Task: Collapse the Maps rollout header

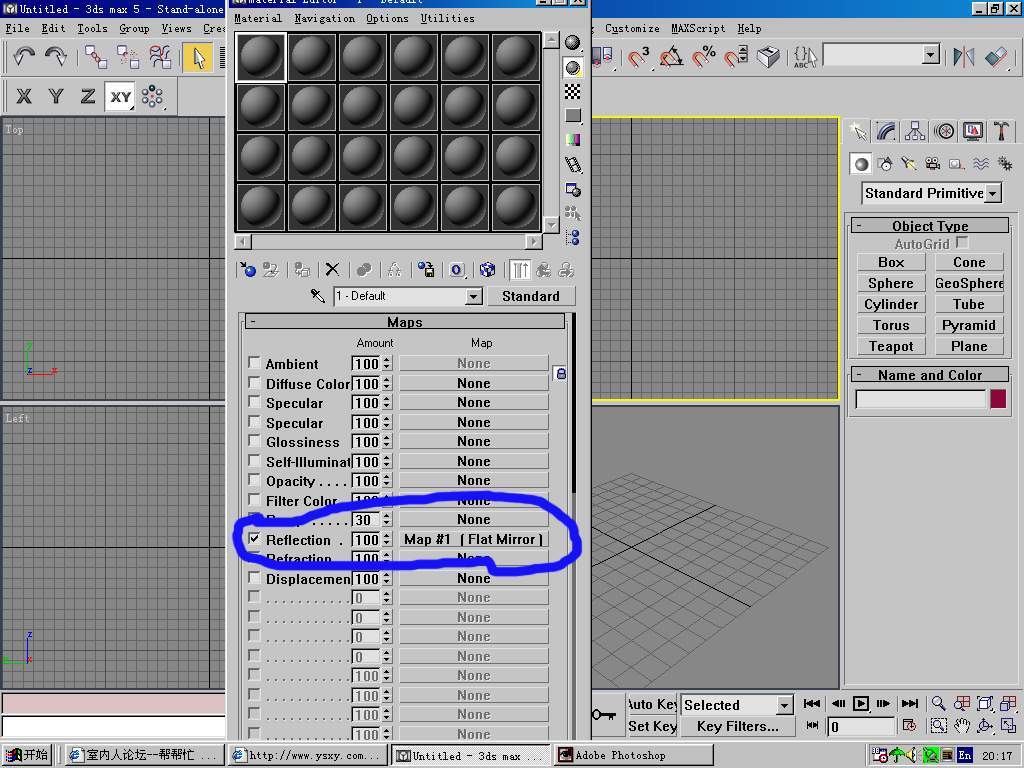Action: coord(405,321)
